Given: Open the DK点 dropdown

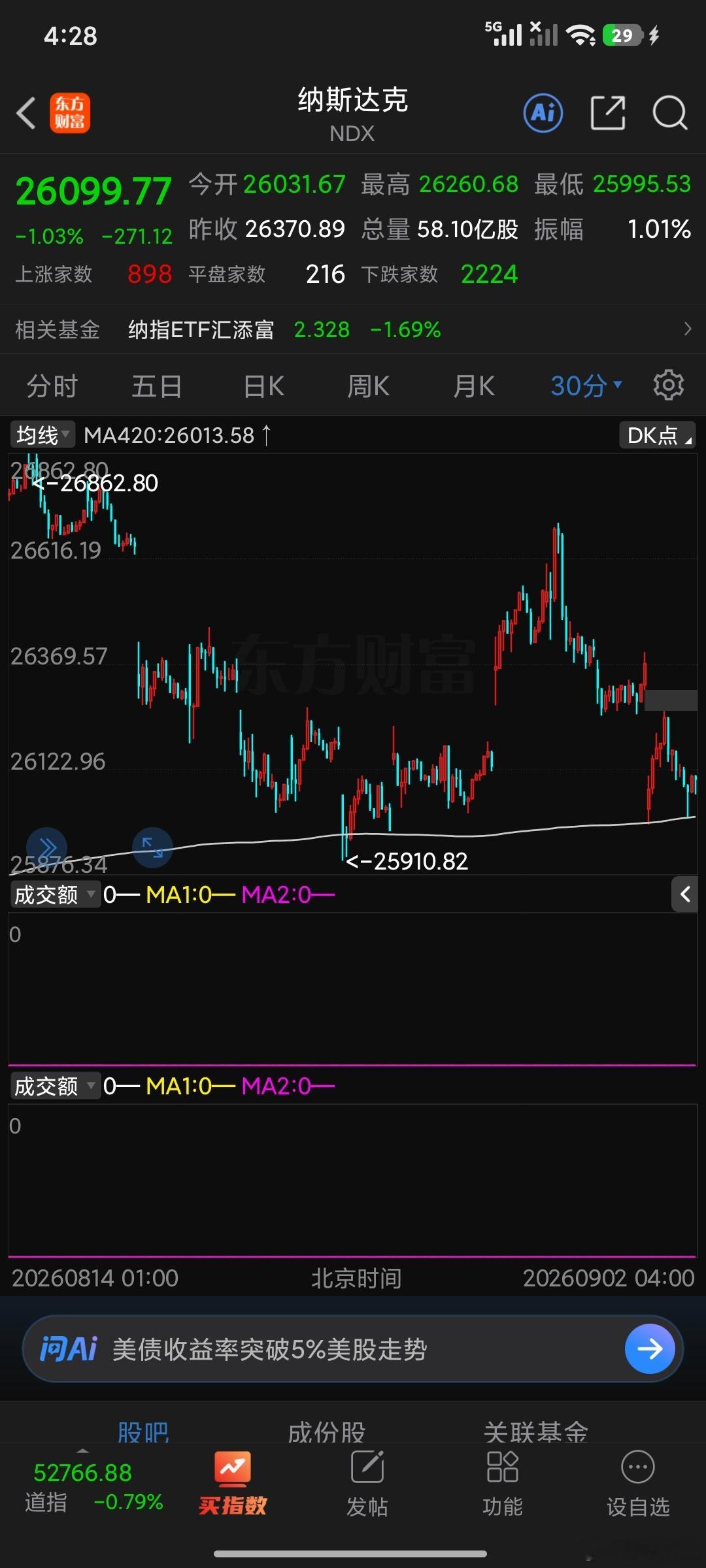Looking at the screenshot, I should pyautogui.click(x=658, y=435).
